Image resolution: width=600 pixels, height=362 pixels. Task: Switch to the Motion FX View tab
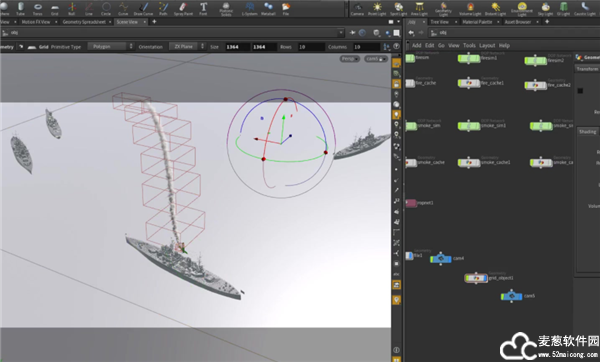pos(36,22)
